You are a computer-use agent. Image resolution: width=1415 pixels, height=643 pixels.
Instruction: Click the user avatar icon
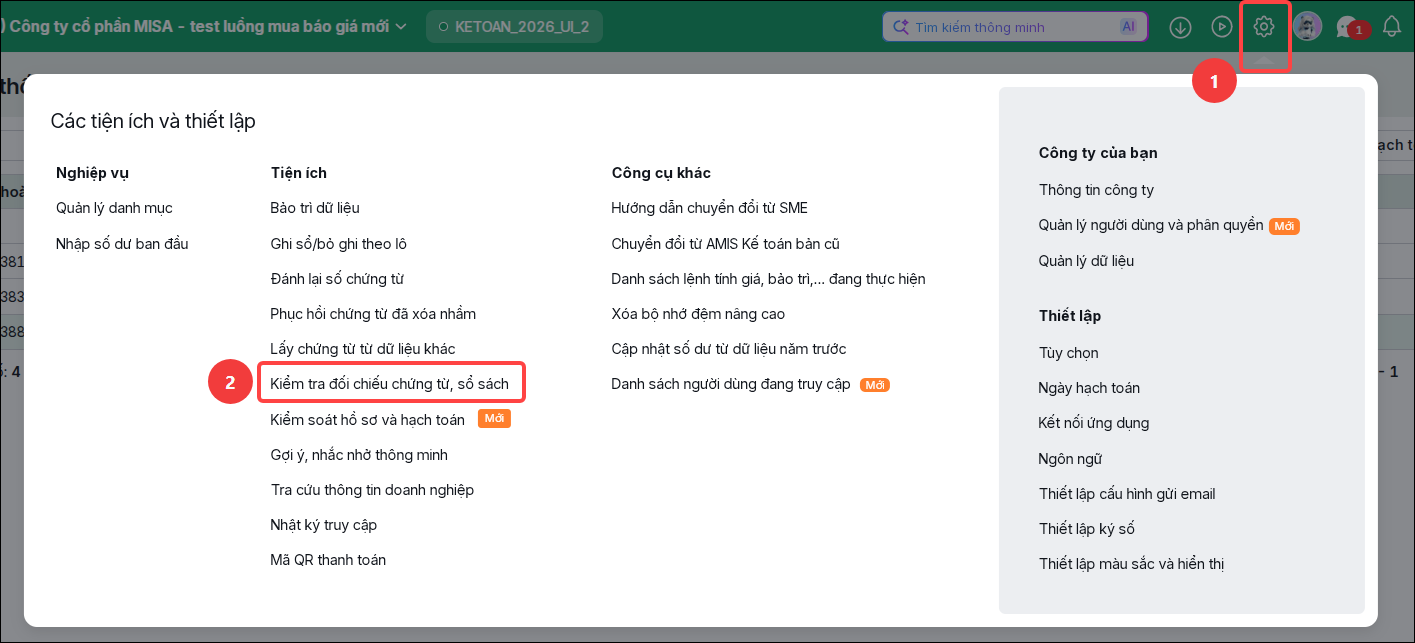tap(1307, 27)
